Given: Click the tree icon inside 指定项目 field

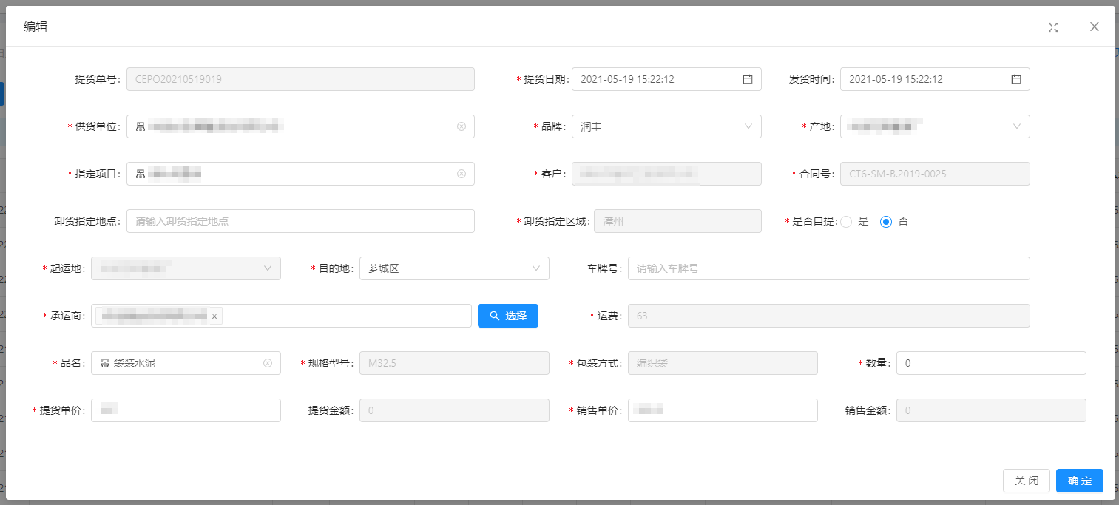Looking at the screenshot, I should (x=141, y=173).
